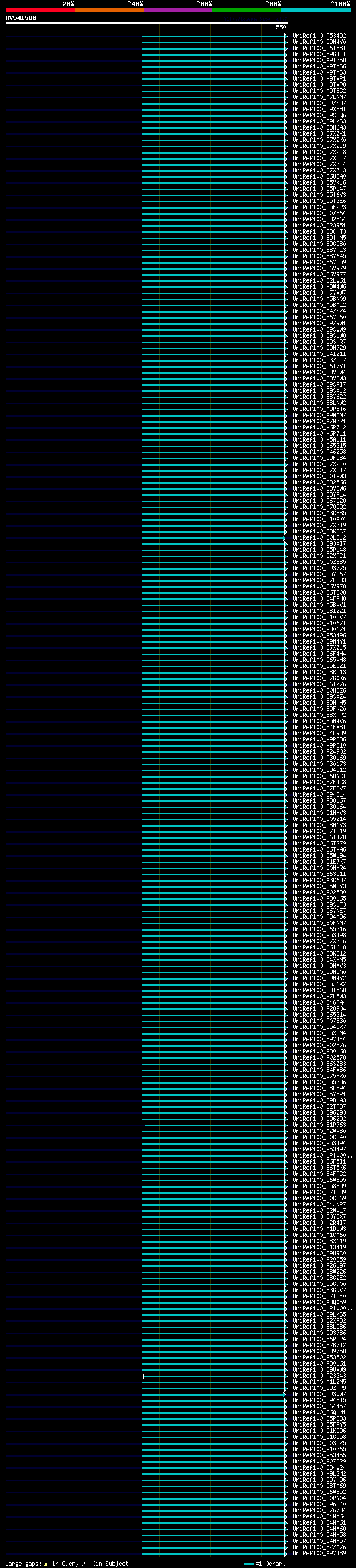The width and height of the screenshot is (356, 1568).
Task: Click hit label UniRef100_C7G0X6
Action: (319, 679)
